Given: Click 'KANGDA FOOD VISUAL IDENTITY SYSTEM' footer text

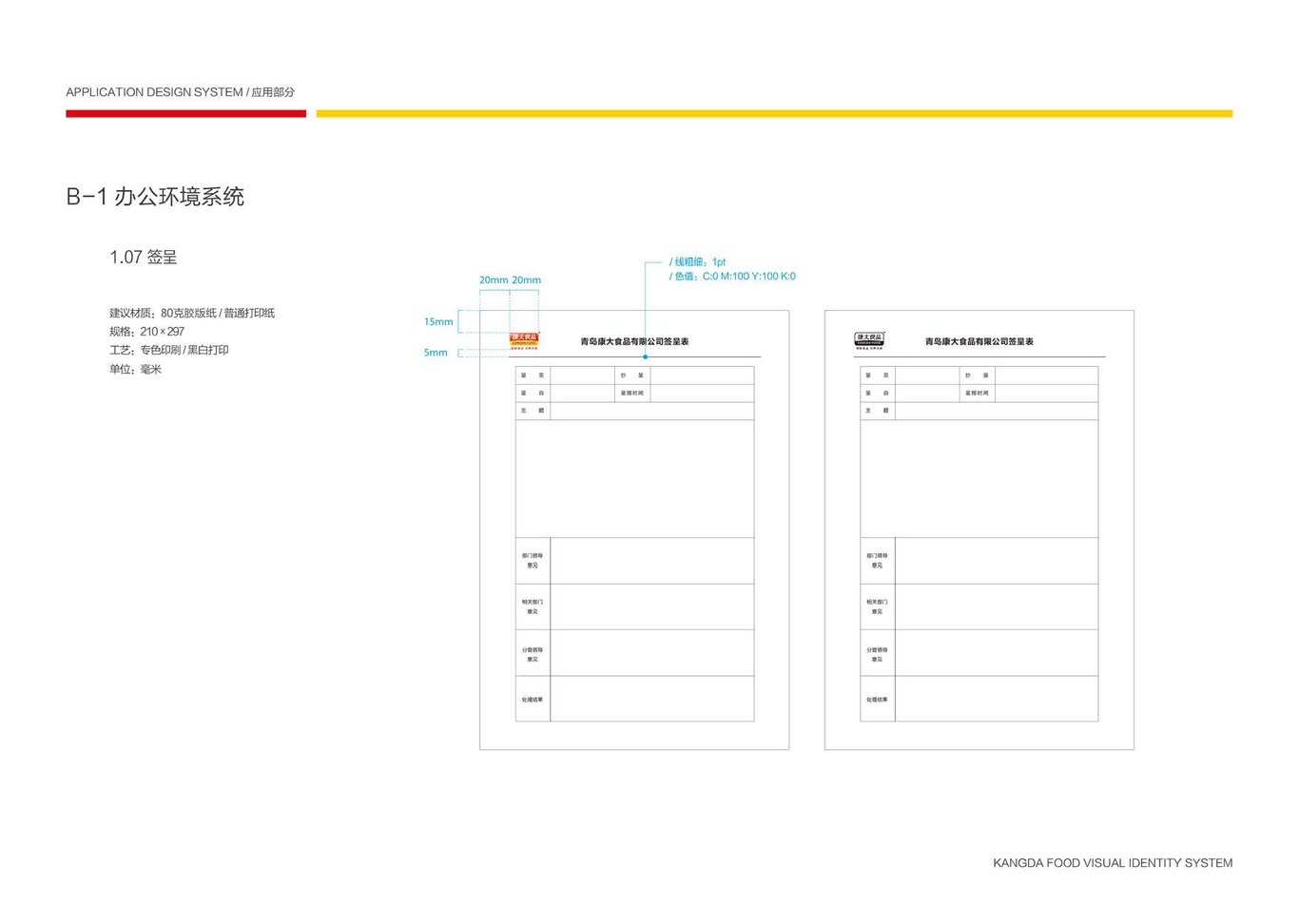Looking at the screenshot, I should (x=1113, y=863).
